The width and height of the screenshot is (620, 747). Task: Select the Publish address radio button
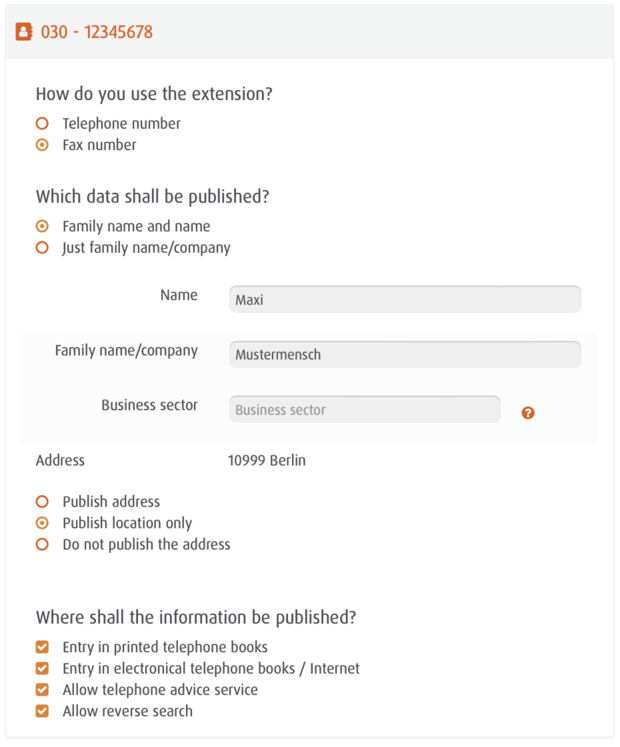pyautogui.click(x=42, y=501)
